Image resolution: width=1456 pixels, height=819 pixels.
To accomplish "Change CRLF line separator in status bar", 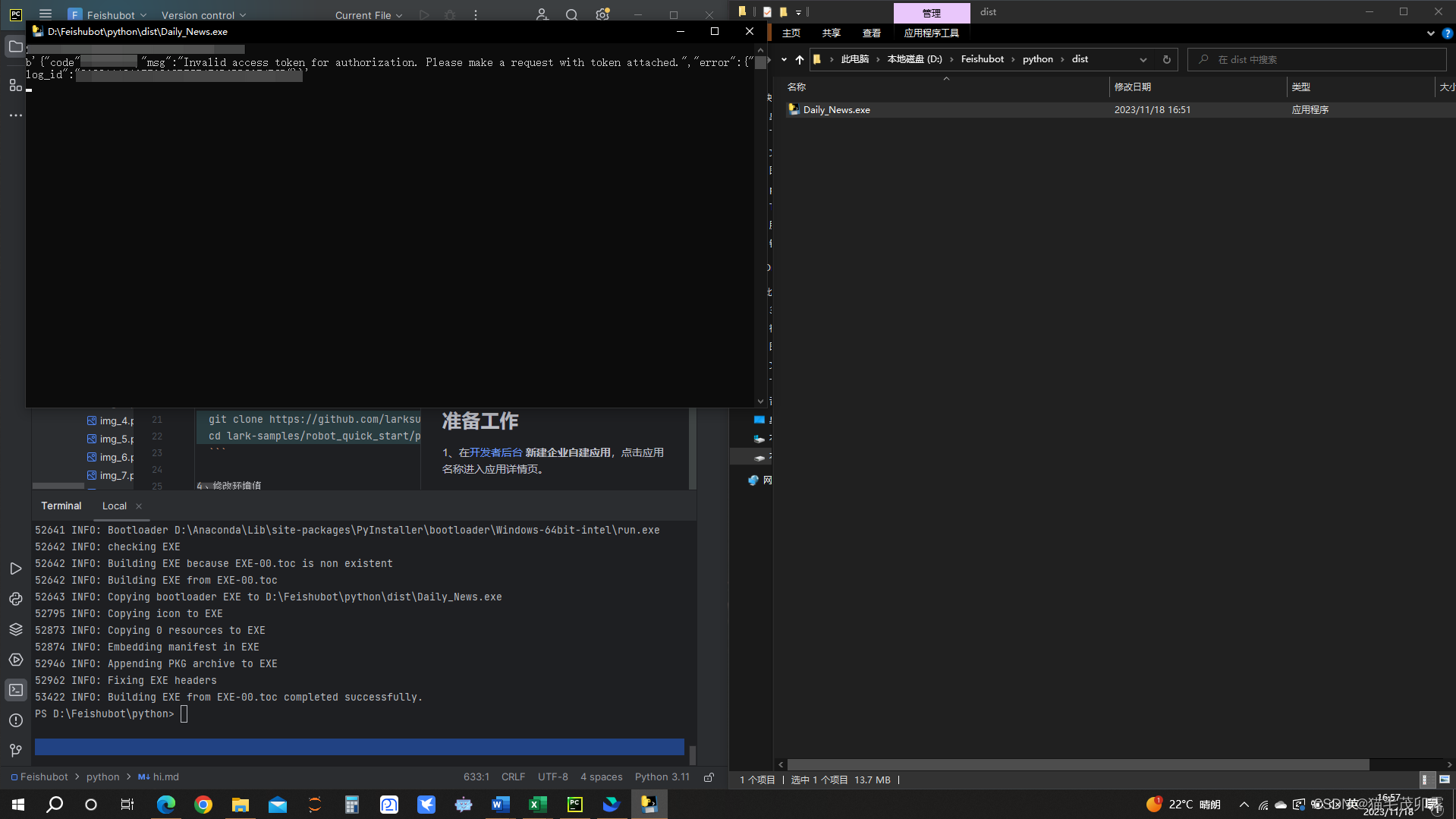I will (513, 776).
